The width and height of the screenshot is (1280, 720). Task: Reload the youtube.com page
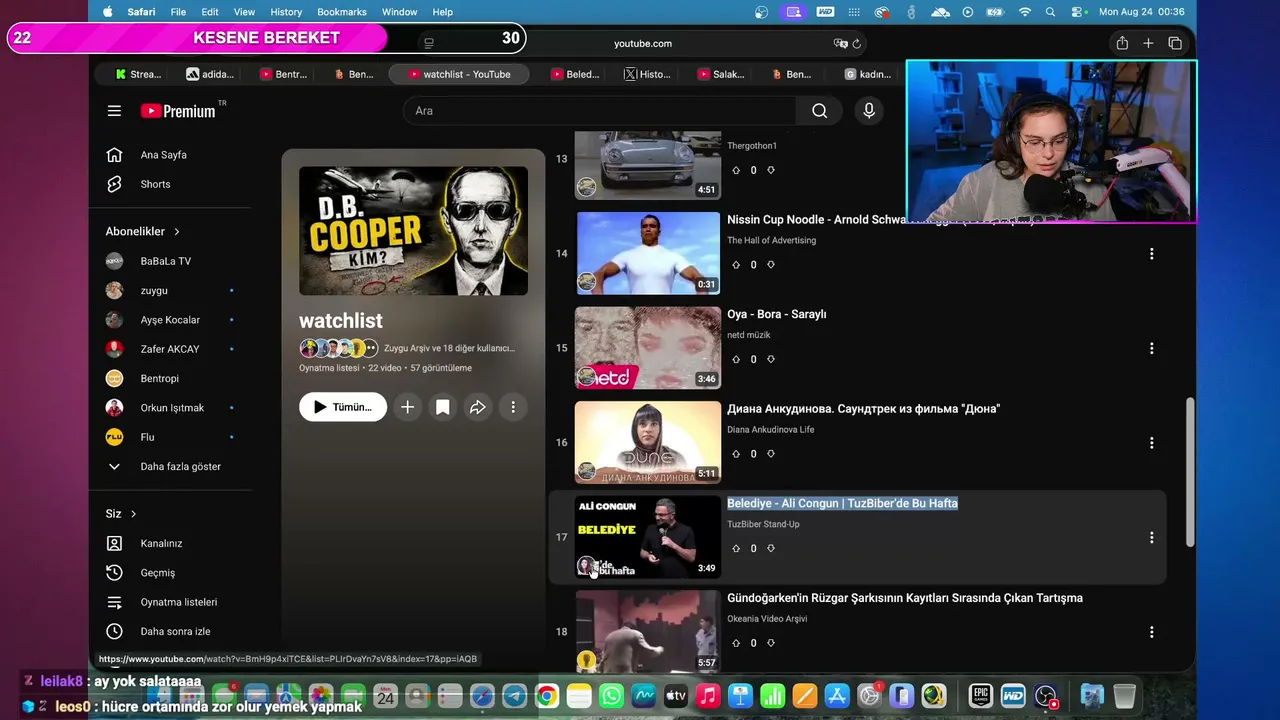(x=857, y=44)
